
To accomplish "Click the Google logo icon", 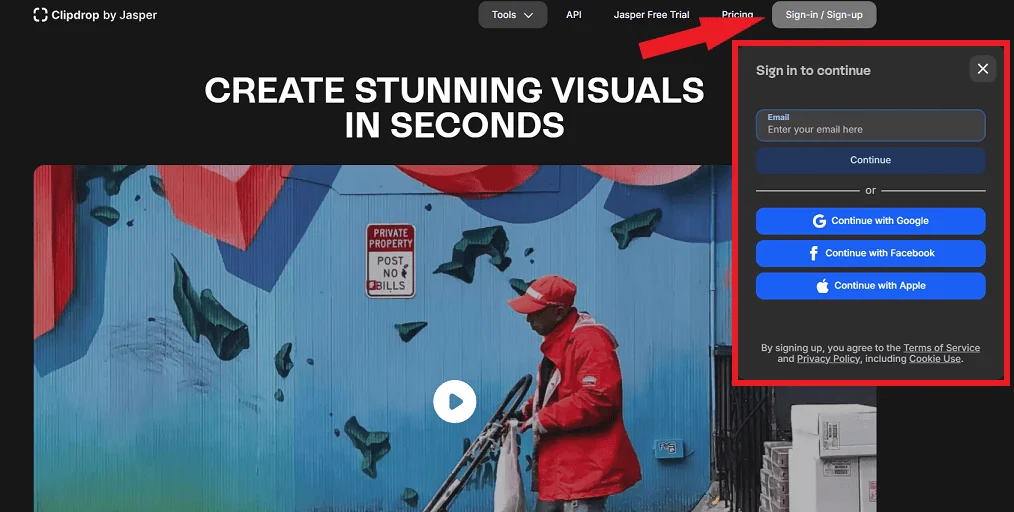I will coord(819,221).
